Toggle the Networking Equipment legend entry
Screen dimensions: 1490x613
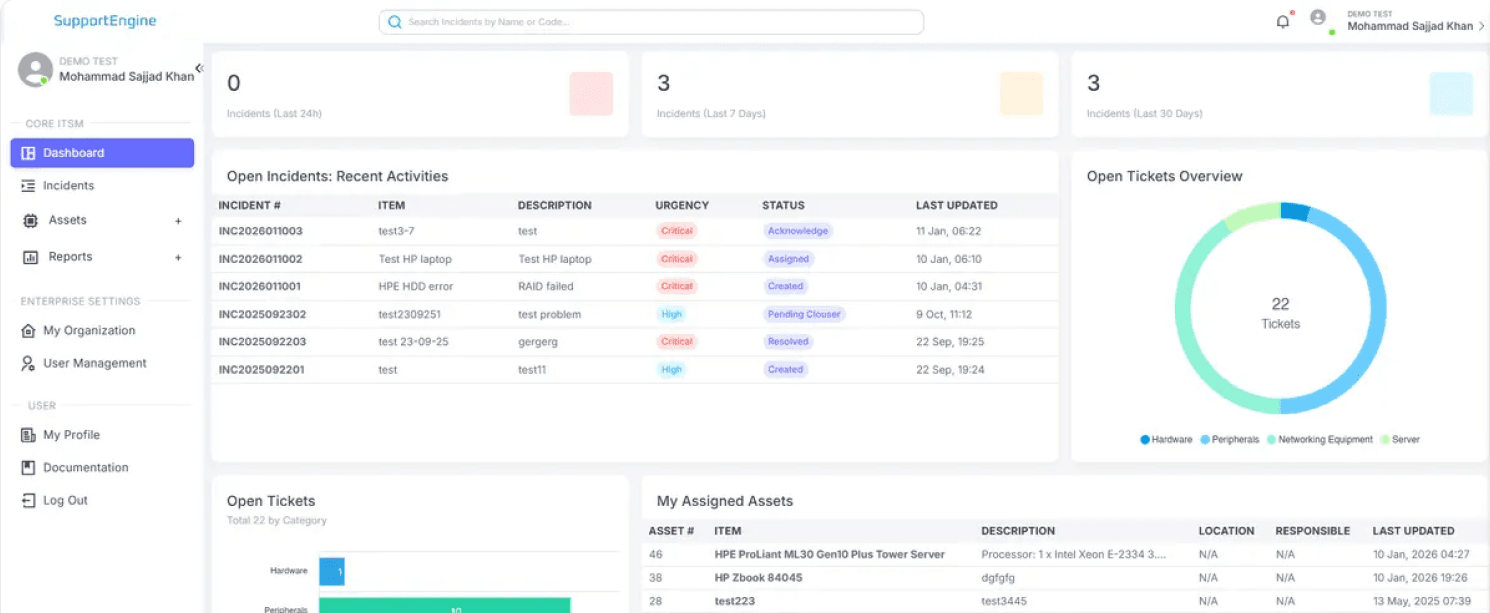pyautogui.click(x=1318, y=438)
